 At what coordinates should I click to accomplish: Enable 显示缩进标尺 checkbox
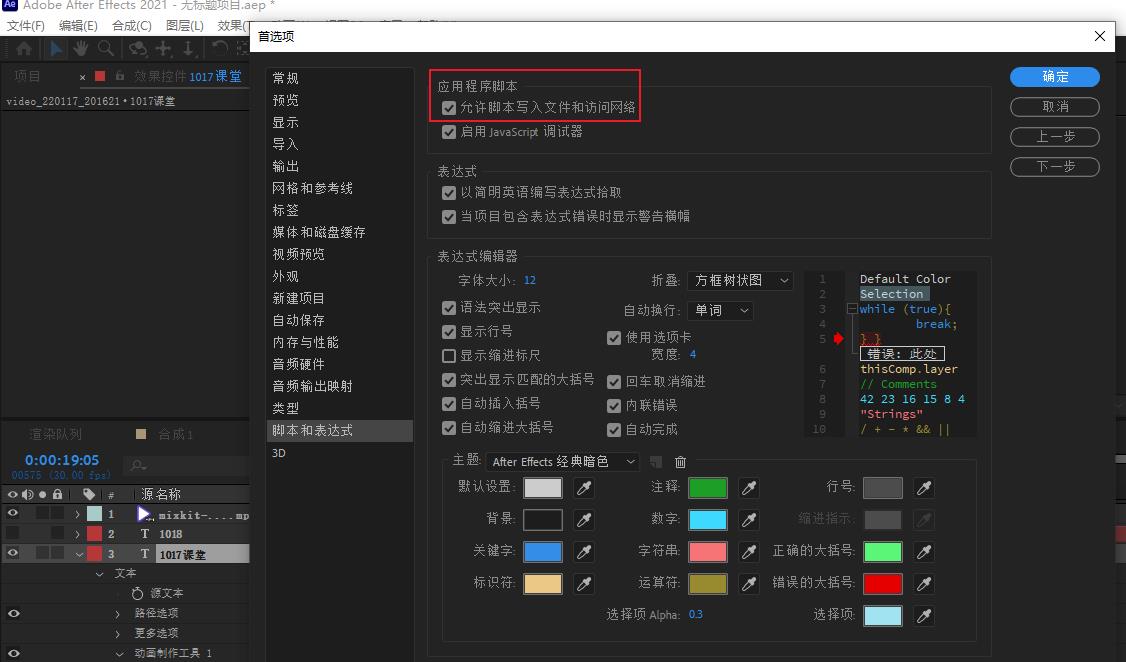[449, 356]
